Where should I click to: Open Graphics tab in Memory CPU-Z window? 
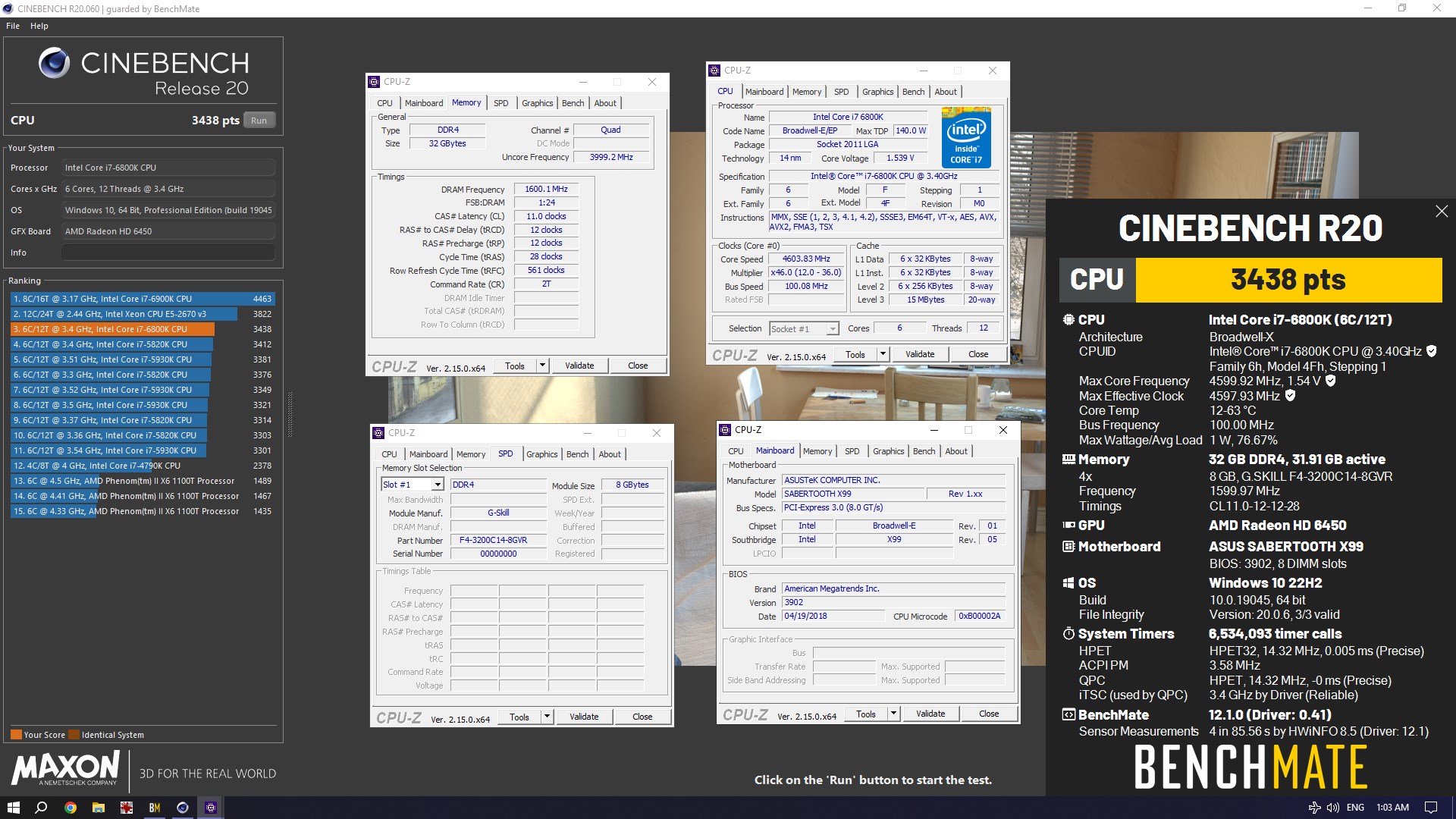tap(537, 103)
